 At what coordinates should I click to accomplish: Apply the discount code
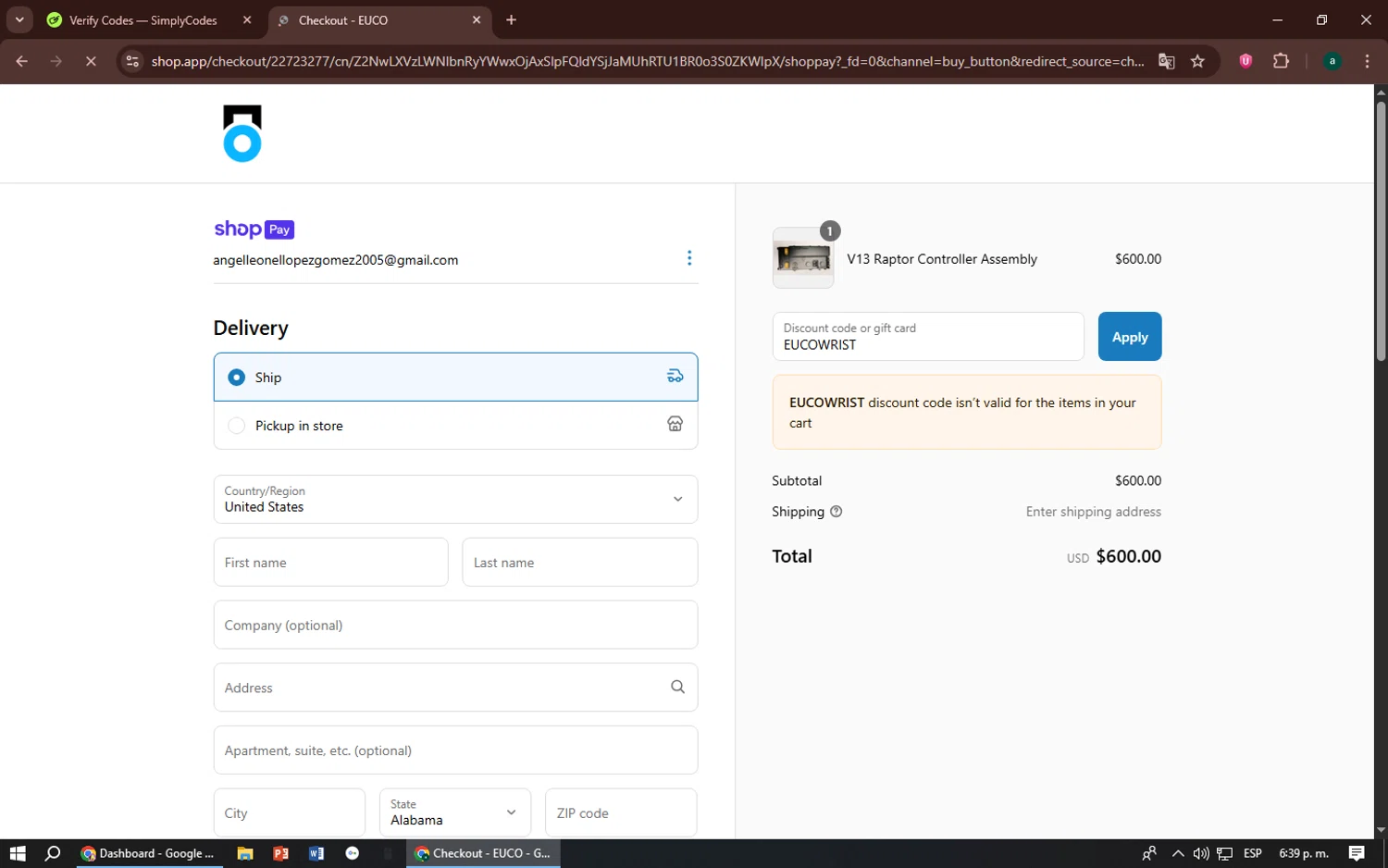(x=1129, y=337)
